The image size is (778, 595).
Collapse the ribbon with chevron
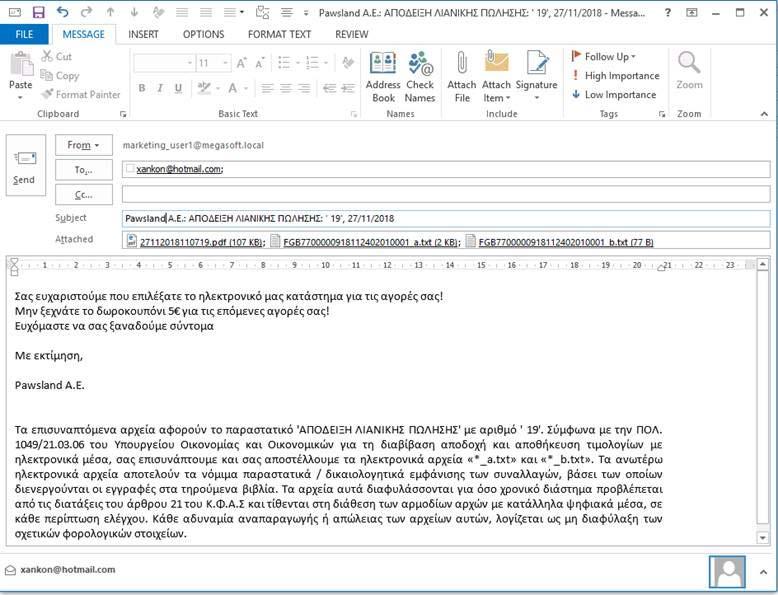[x=764, y=115]
